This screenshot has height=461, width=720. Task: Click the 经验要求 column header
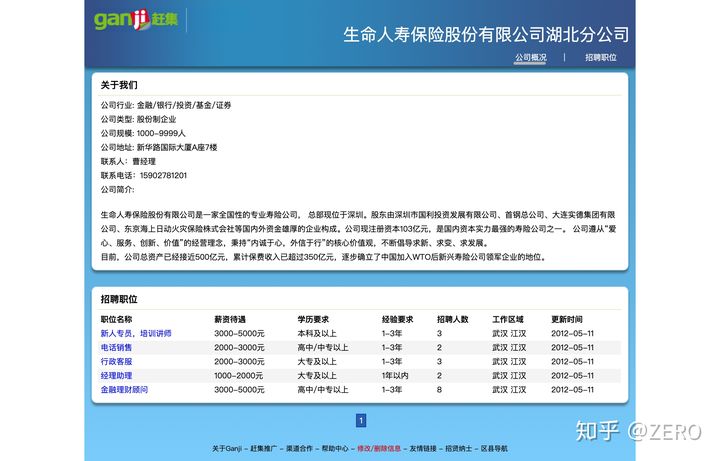397,319
